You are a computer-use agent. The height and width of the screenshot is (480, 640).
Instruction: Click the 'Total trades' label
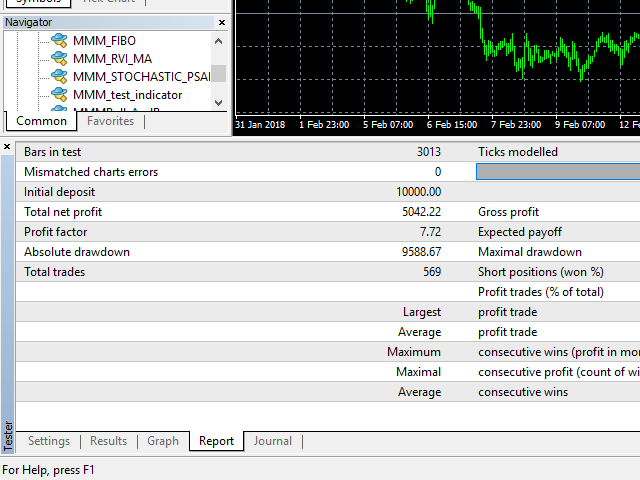point(54,272)
